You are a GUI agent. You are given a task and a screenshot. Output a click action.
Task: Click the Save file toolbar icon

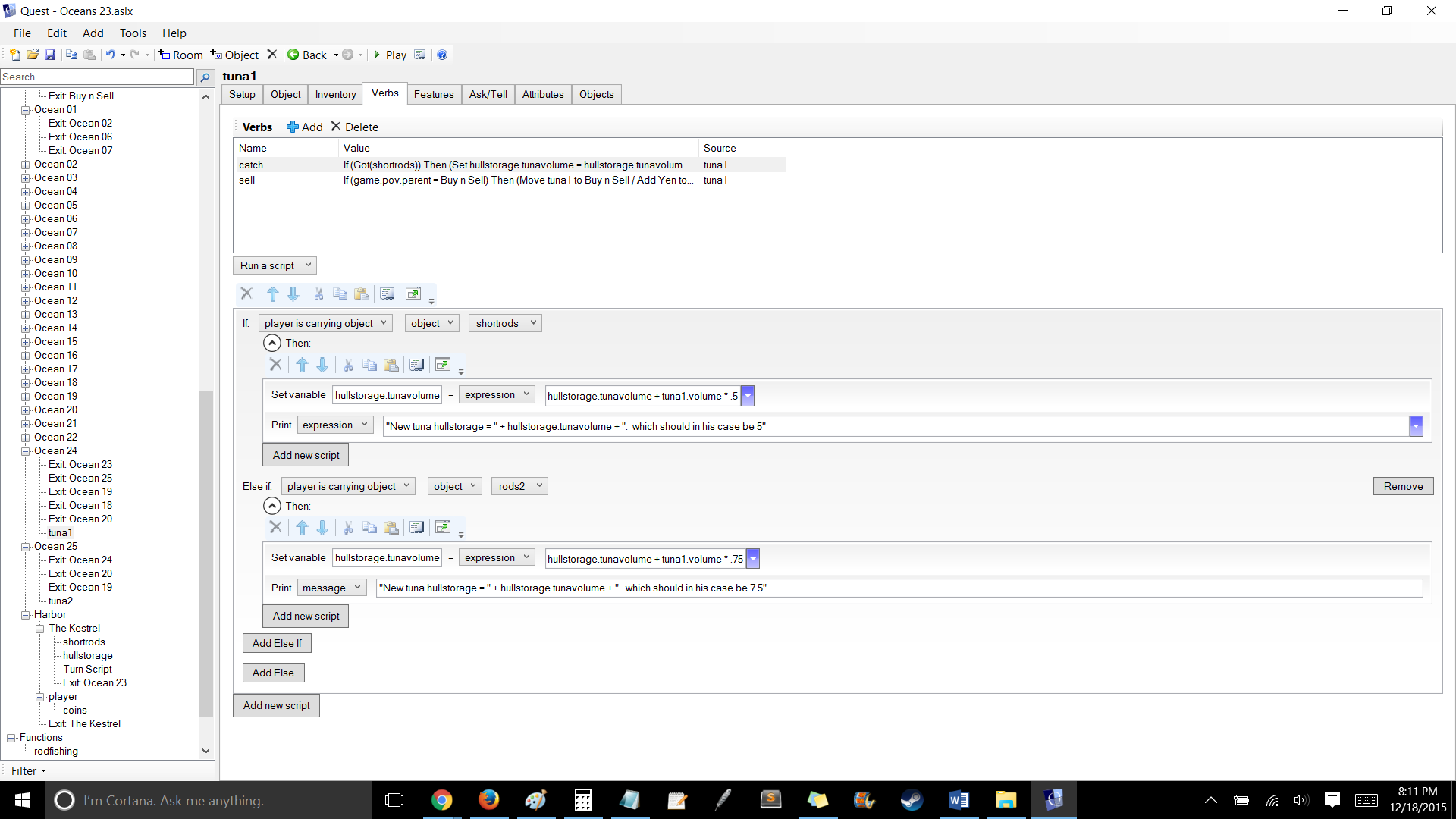click(50, 55)
